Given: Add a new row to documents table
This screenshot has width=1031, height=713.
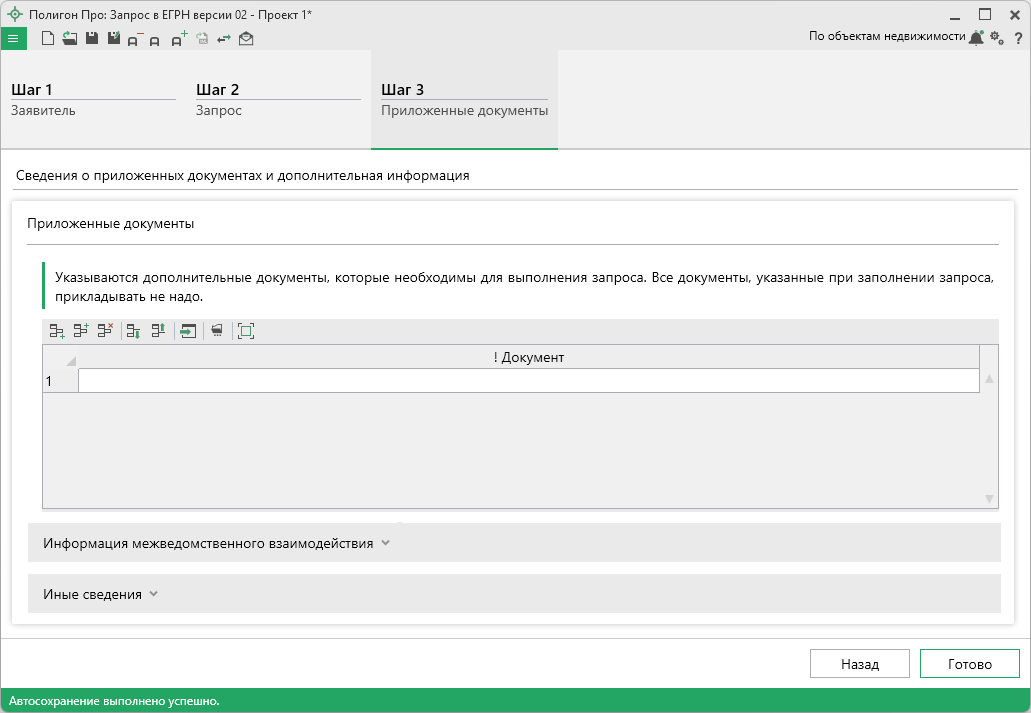Looking at the screenshot, I should pyautogui.click(x=57, y=331).
